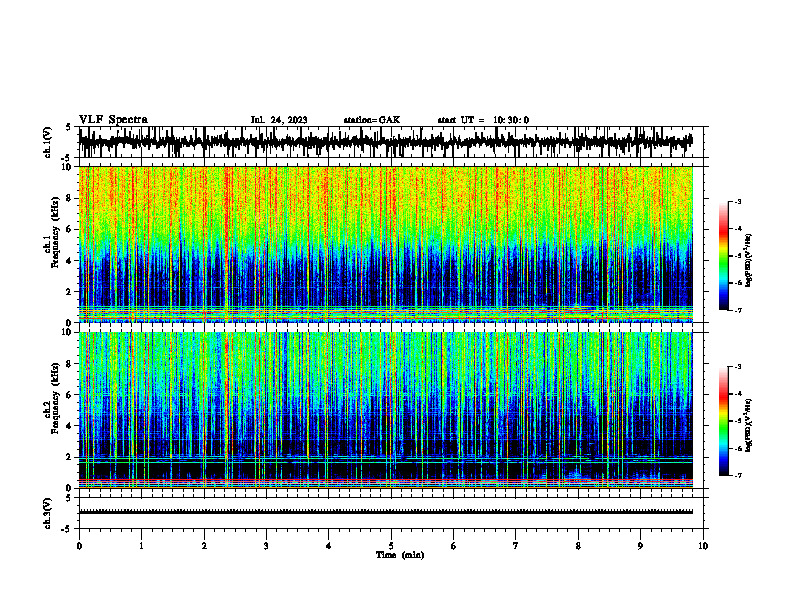Click the "ch.2 Frequency (kHz)" axis label
The width and height of the screenshot is (792, 612).
coord(52,398)
